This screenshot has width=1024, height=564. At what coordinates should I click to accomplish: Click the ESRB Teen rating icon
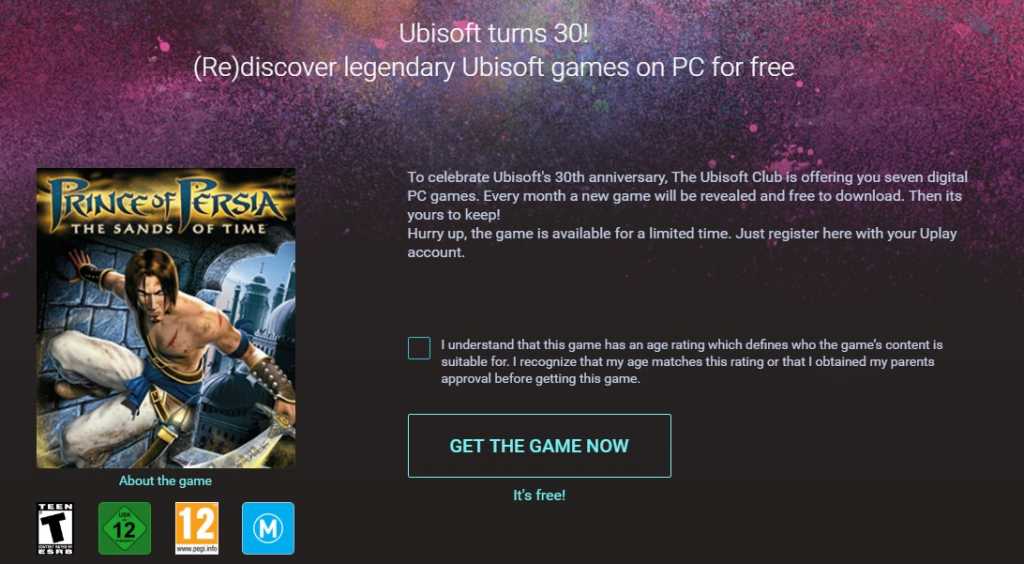[55, 529]
